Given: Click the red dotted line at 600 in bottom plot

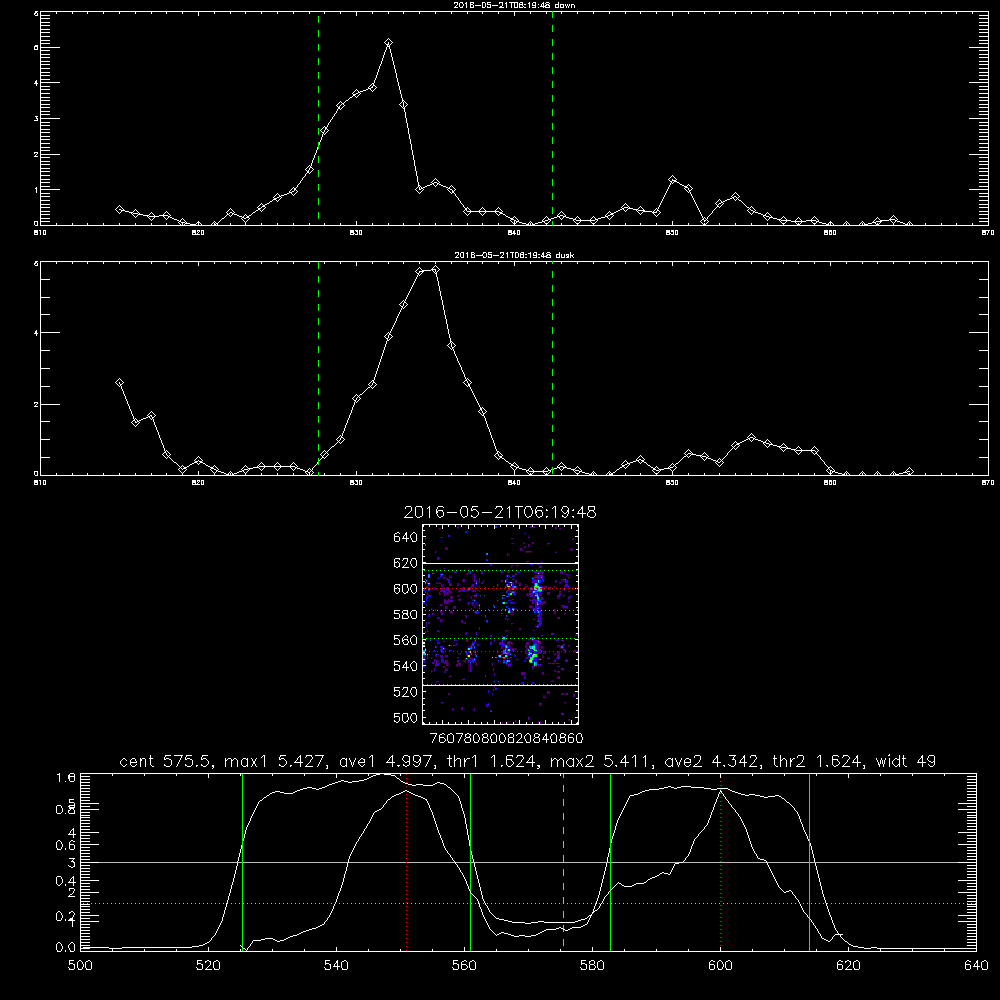Looking at the screenshot, I should click(x=721, y=861).
